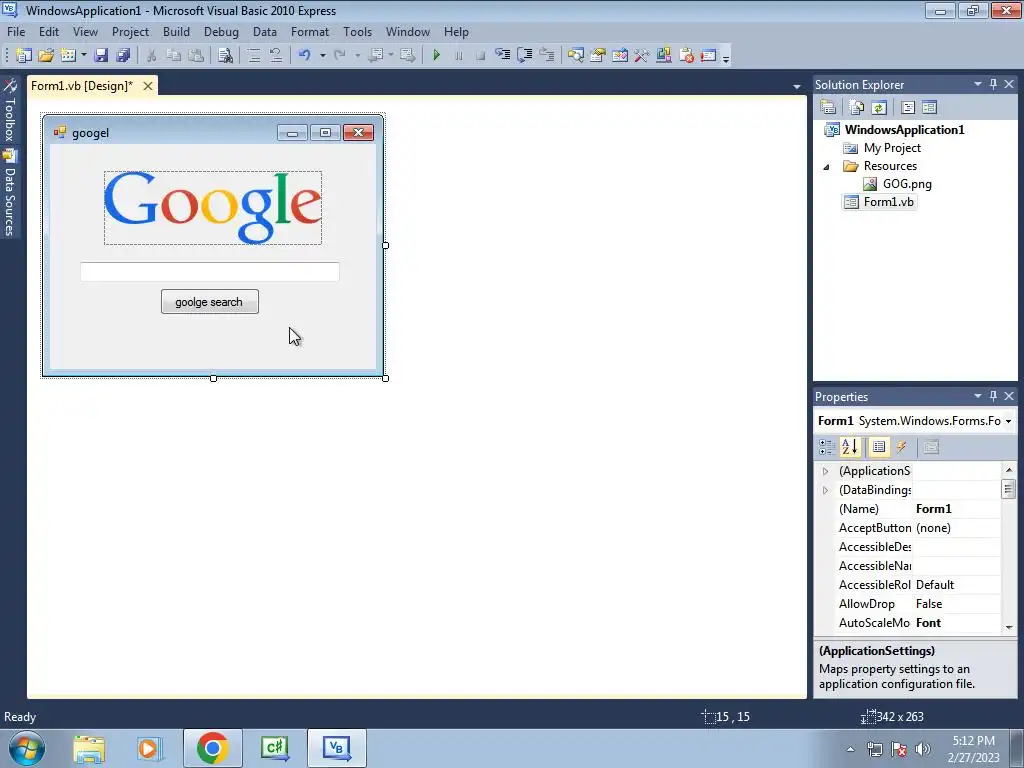The height and width of the screenshot is (768, 1024).
Task: Save the current file with floppy icon
Action: pos(101,56)
